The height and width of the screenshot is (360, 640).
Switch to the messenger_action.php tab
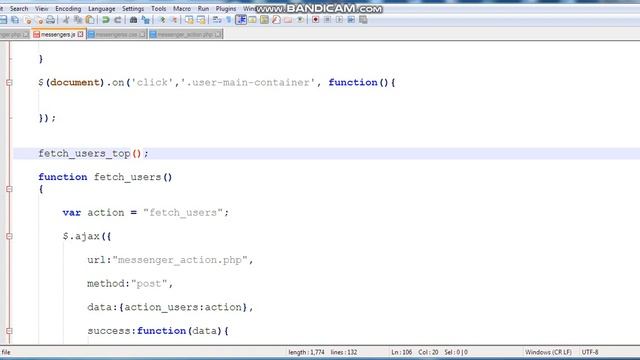click(185, 35)
